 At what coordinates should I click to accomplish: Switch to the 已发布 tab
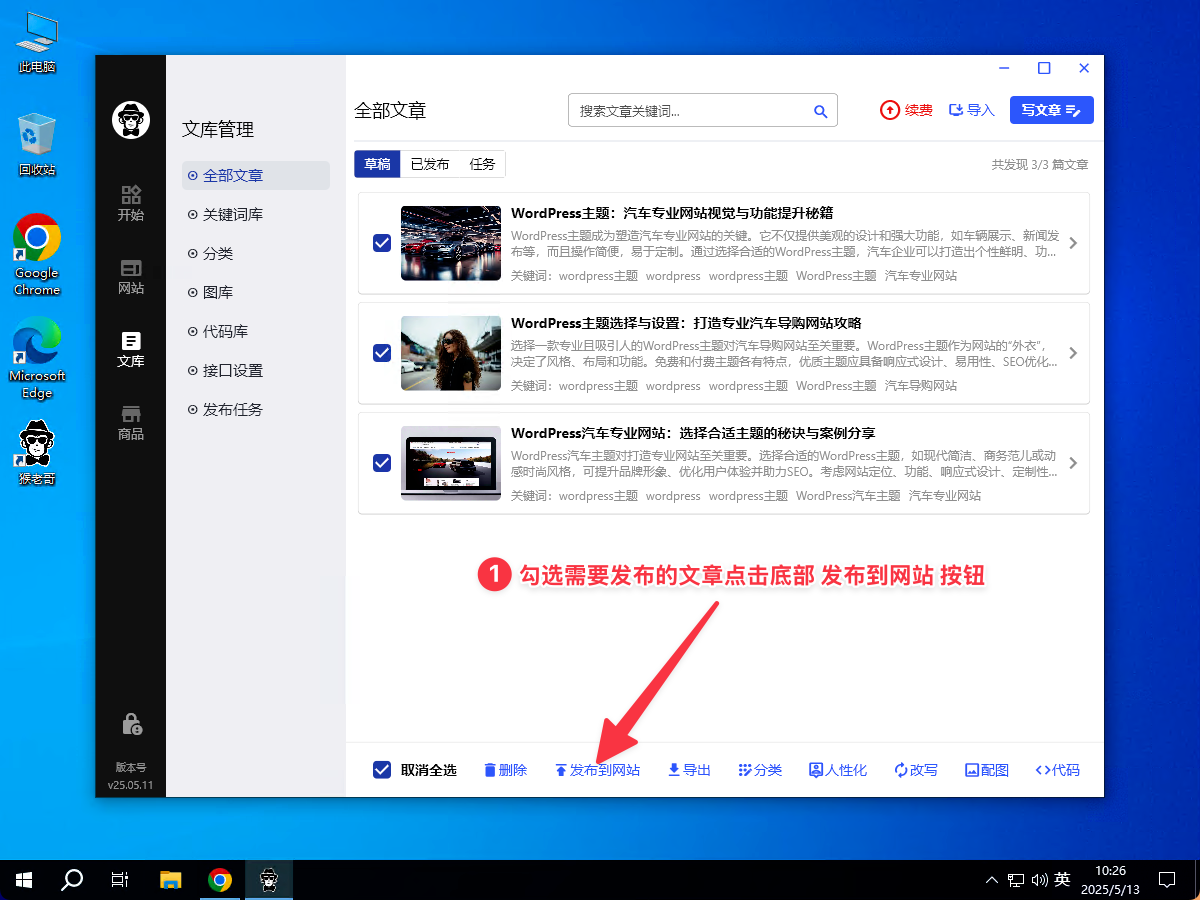pyautogui.click(x=430, y=164)
